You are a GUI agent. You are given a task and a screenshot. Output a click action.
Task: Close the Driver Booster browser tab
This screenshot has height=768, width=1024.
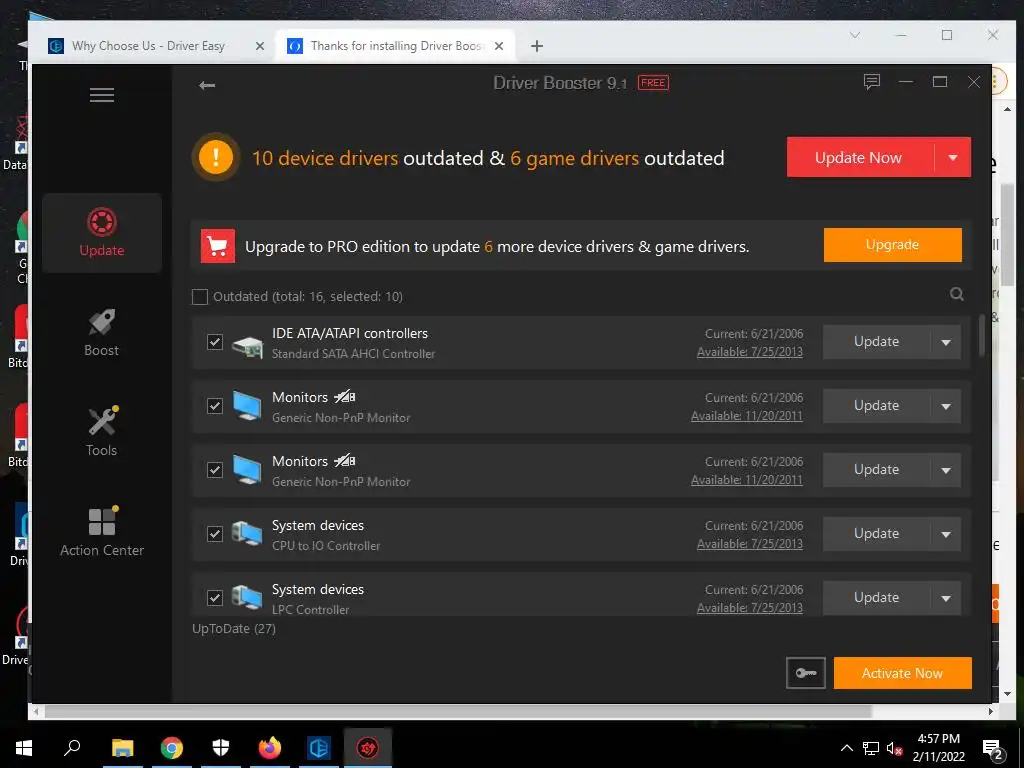point(499,46)
